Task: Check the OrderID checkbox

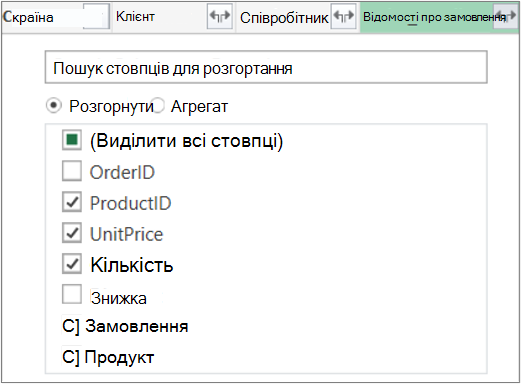Action: [72, 171]
